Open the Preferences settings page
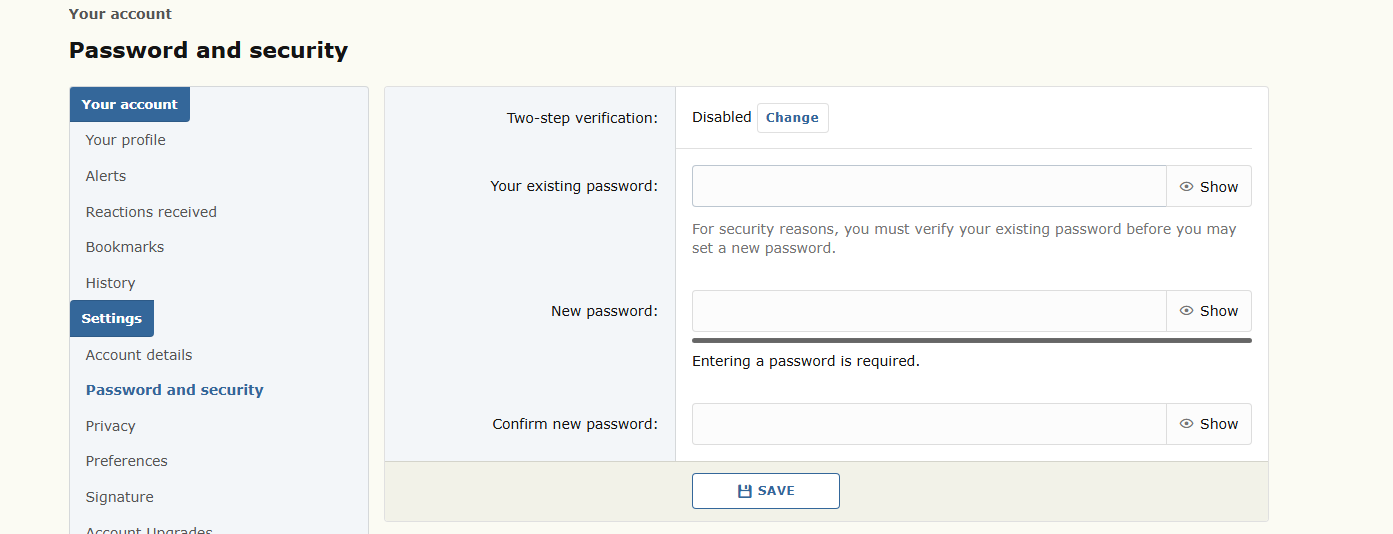 click(127, 461)
